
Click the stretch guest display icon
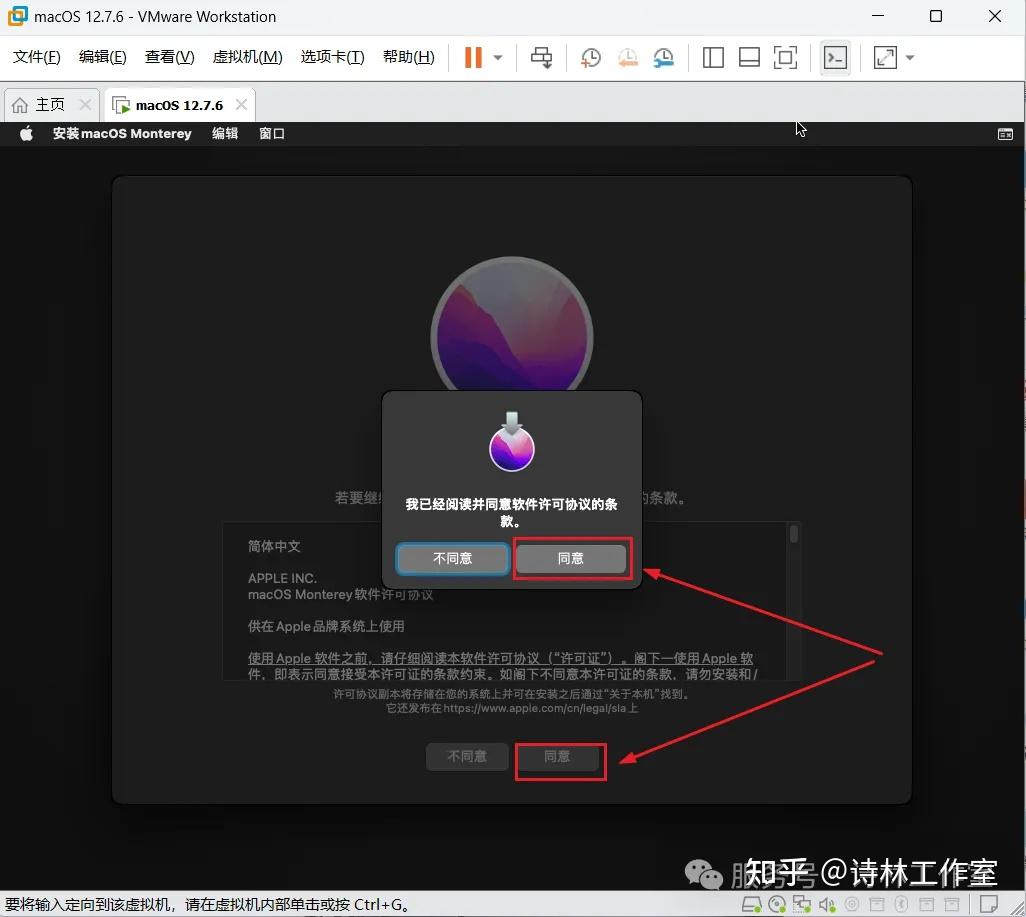click(x=885, y=58)
